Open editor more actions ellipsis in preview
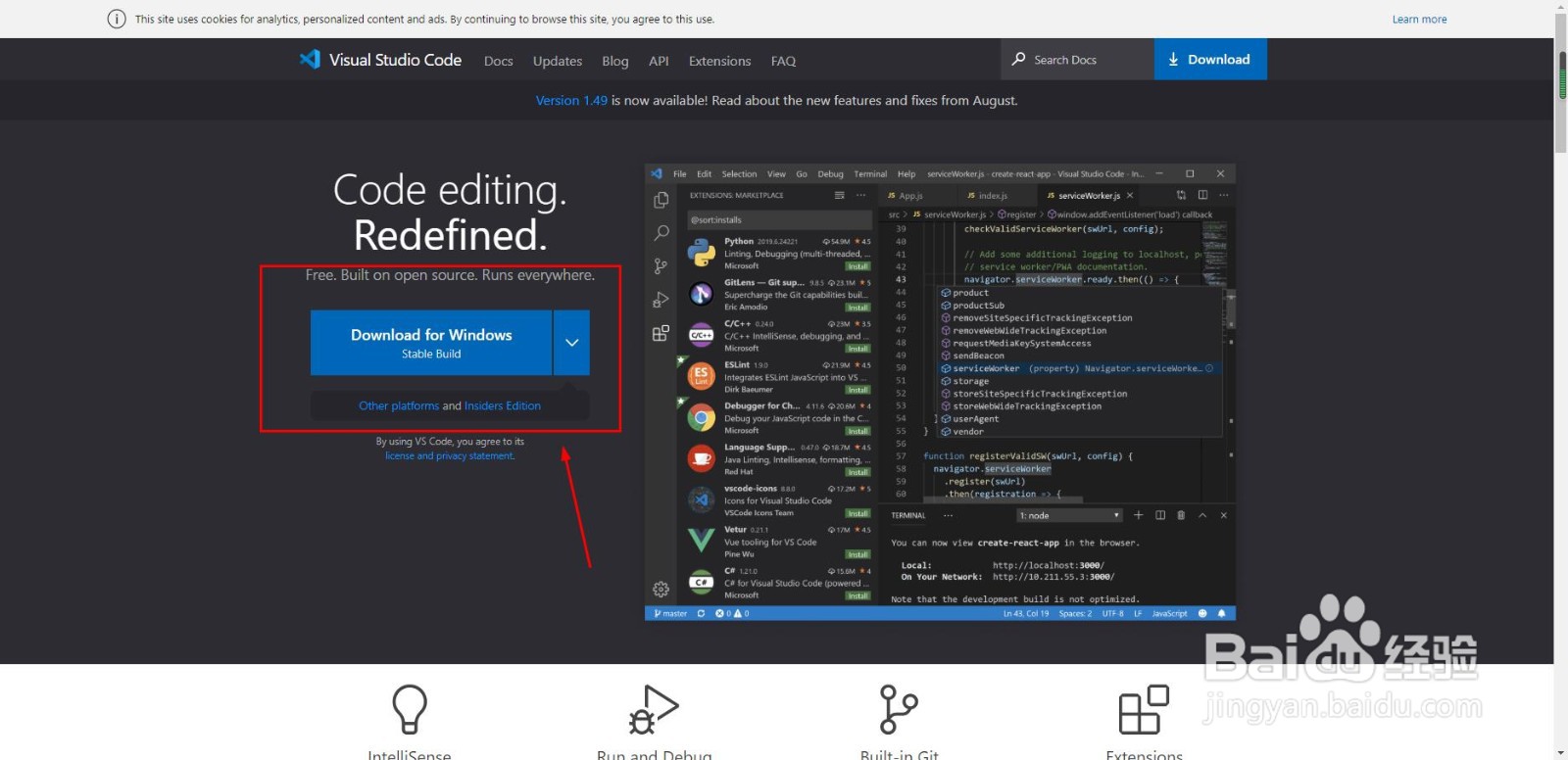Viewport: 1568px width, 760px height. click(x=1223, y=195)
